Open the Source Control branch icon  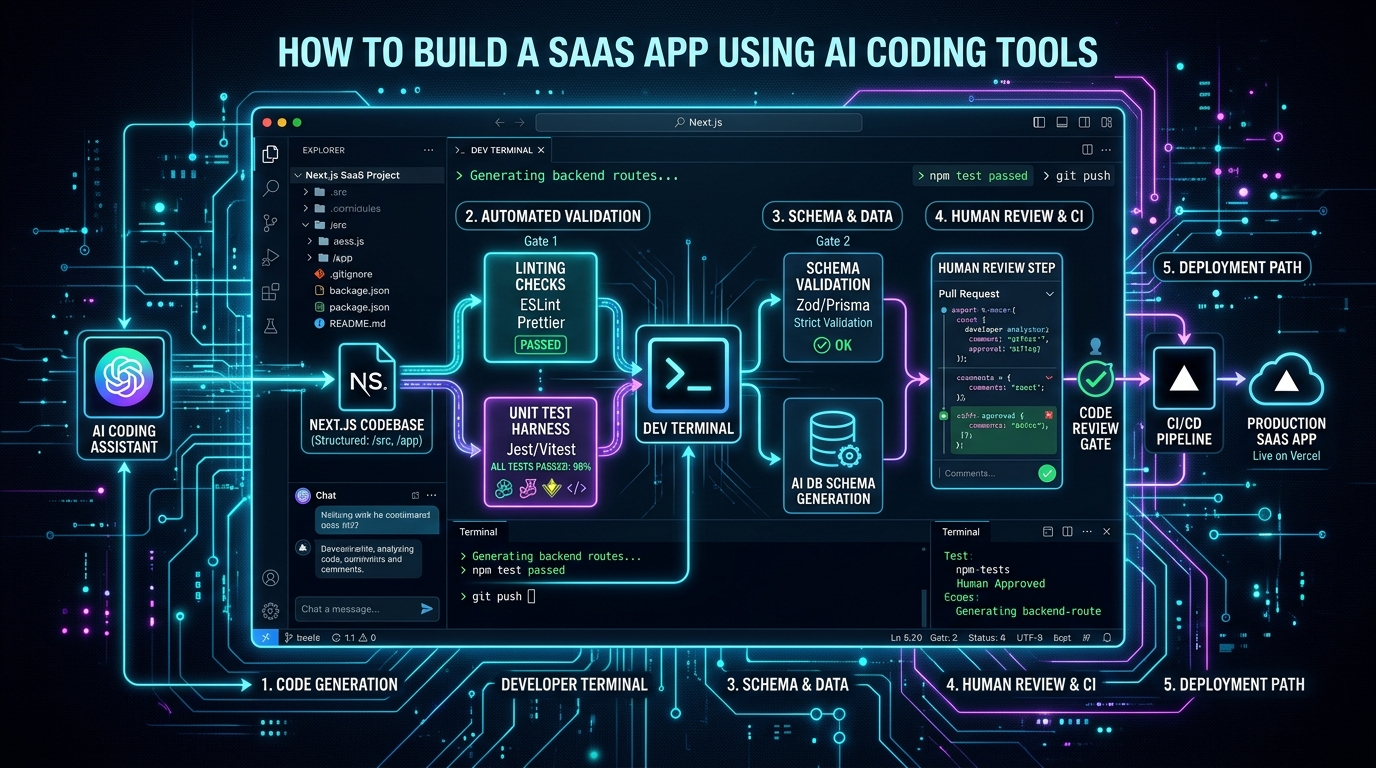coord(270,223)
